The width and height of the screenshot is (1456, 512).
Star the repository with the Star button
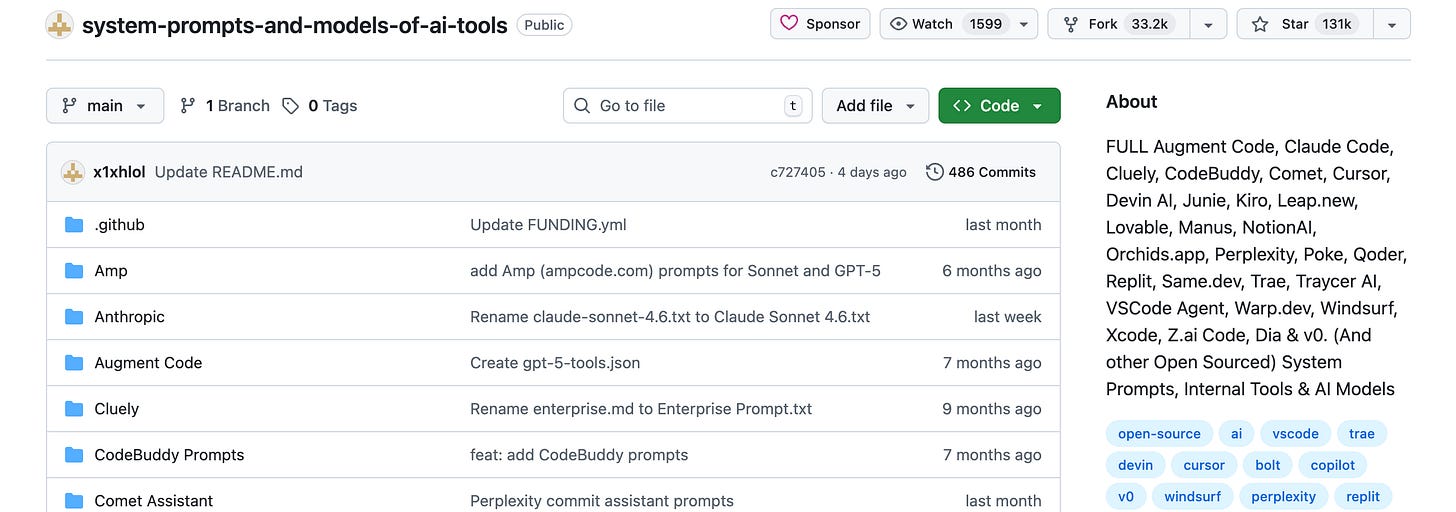pyautogui.click(x=1305, y=24)
